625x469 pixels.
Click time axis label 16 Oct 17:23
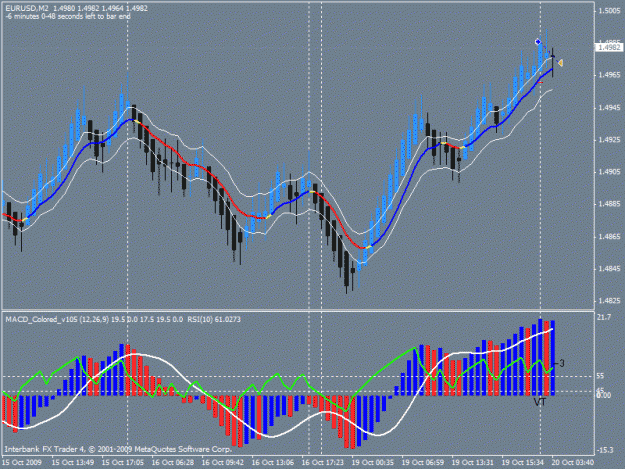322,463
